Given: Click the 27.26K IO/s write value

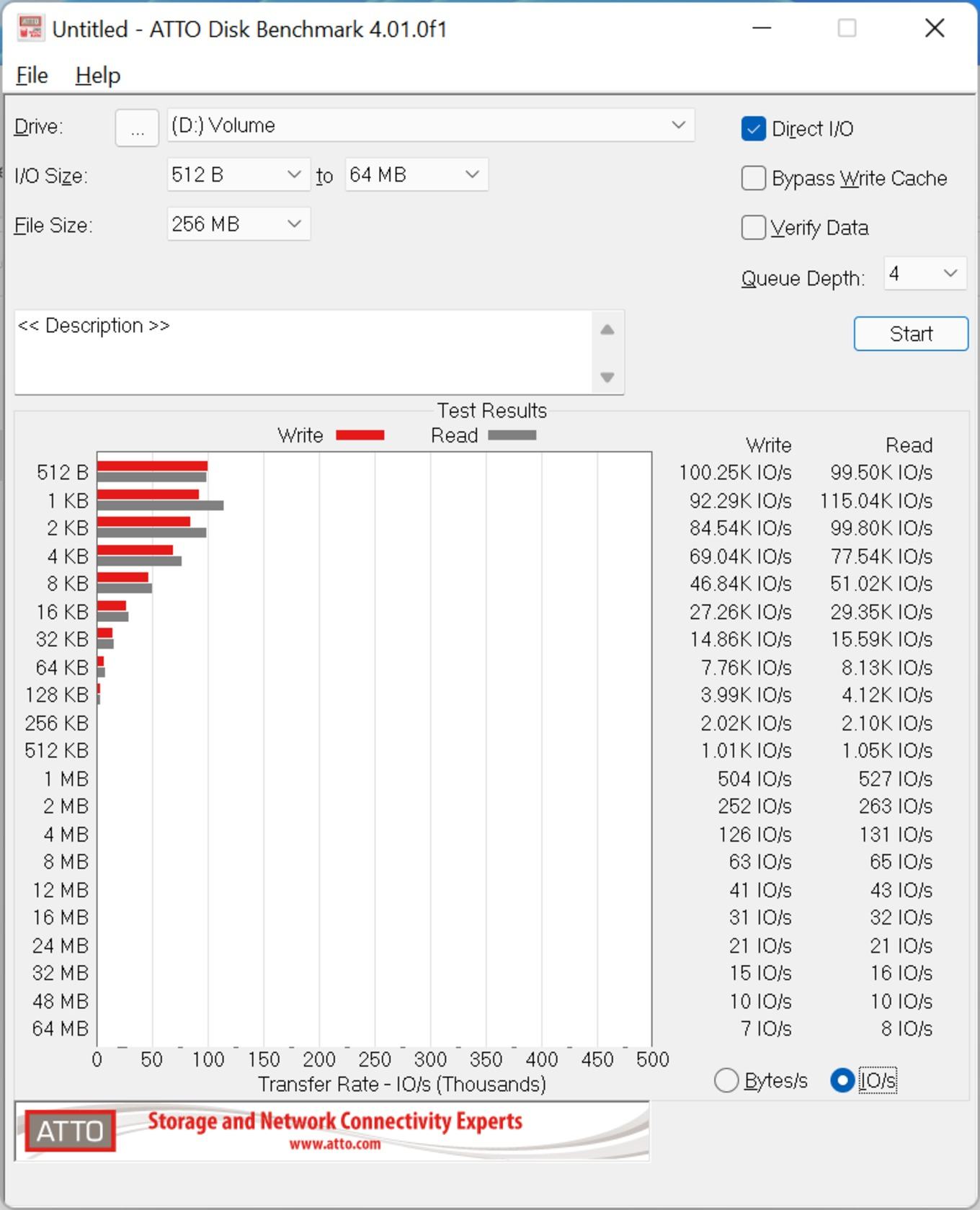Looking at the screenshot, I should click(740, 613).
